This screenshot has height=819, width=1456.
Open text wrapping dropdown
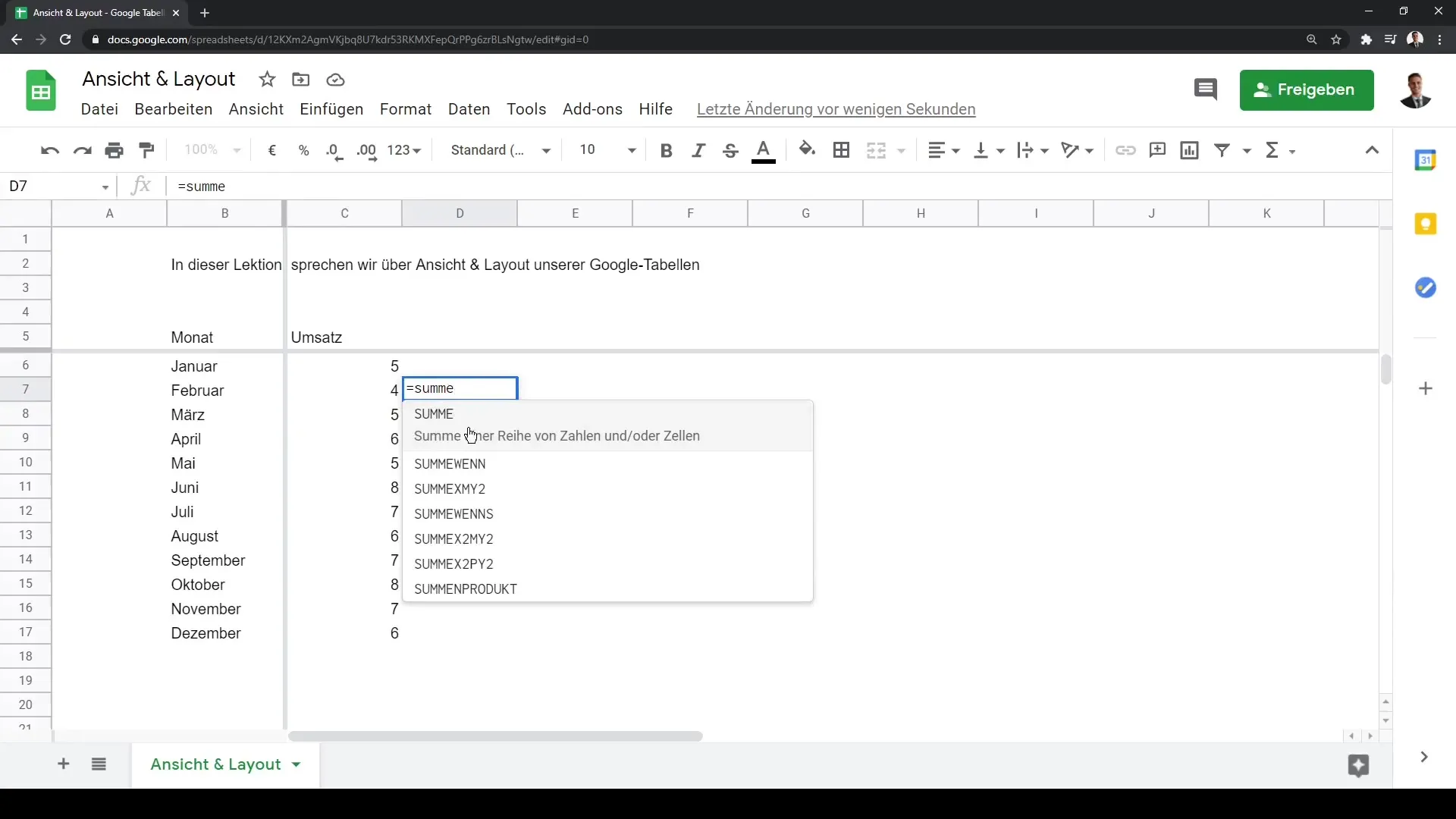[x=1033, y=150]
